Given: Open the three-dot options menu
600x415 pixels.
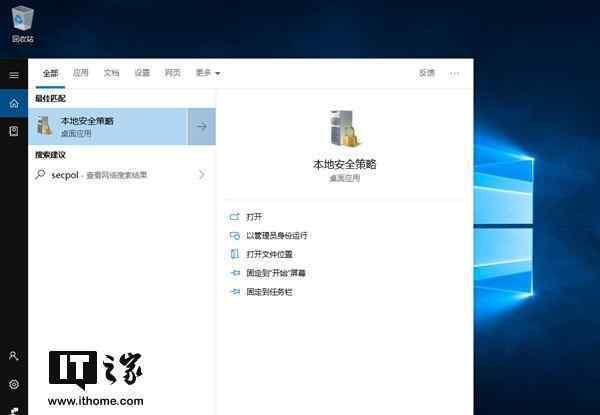Looking at the screenshot, I should [x=454, y=73].
